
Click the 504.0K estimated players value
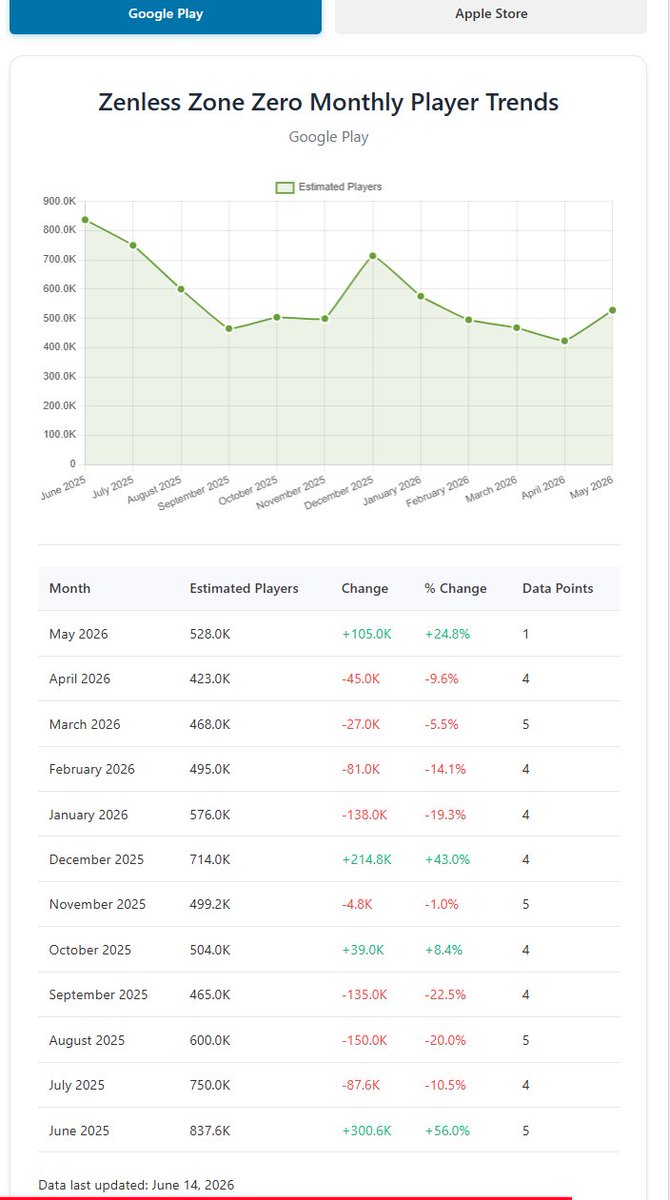(210, 950)
